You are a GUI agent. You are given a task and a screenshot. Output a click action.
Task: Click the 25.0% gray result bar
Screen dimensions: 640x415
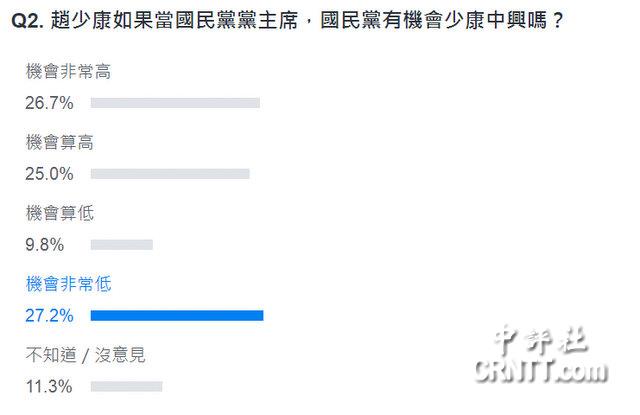[170, 174]
